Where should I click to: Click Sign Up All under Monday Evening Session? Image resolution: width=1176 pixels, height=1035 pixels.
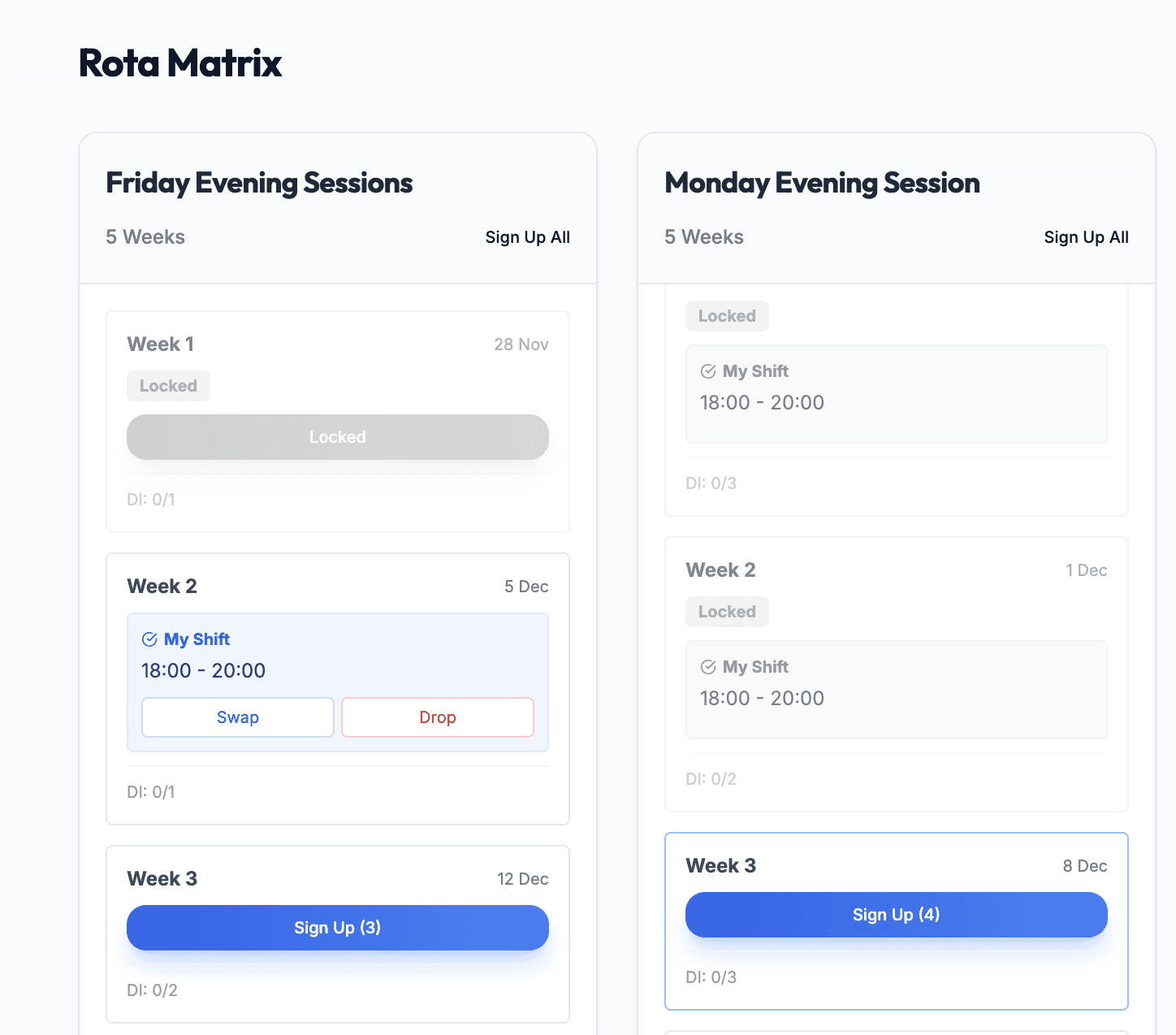(x=1086, y=237)
